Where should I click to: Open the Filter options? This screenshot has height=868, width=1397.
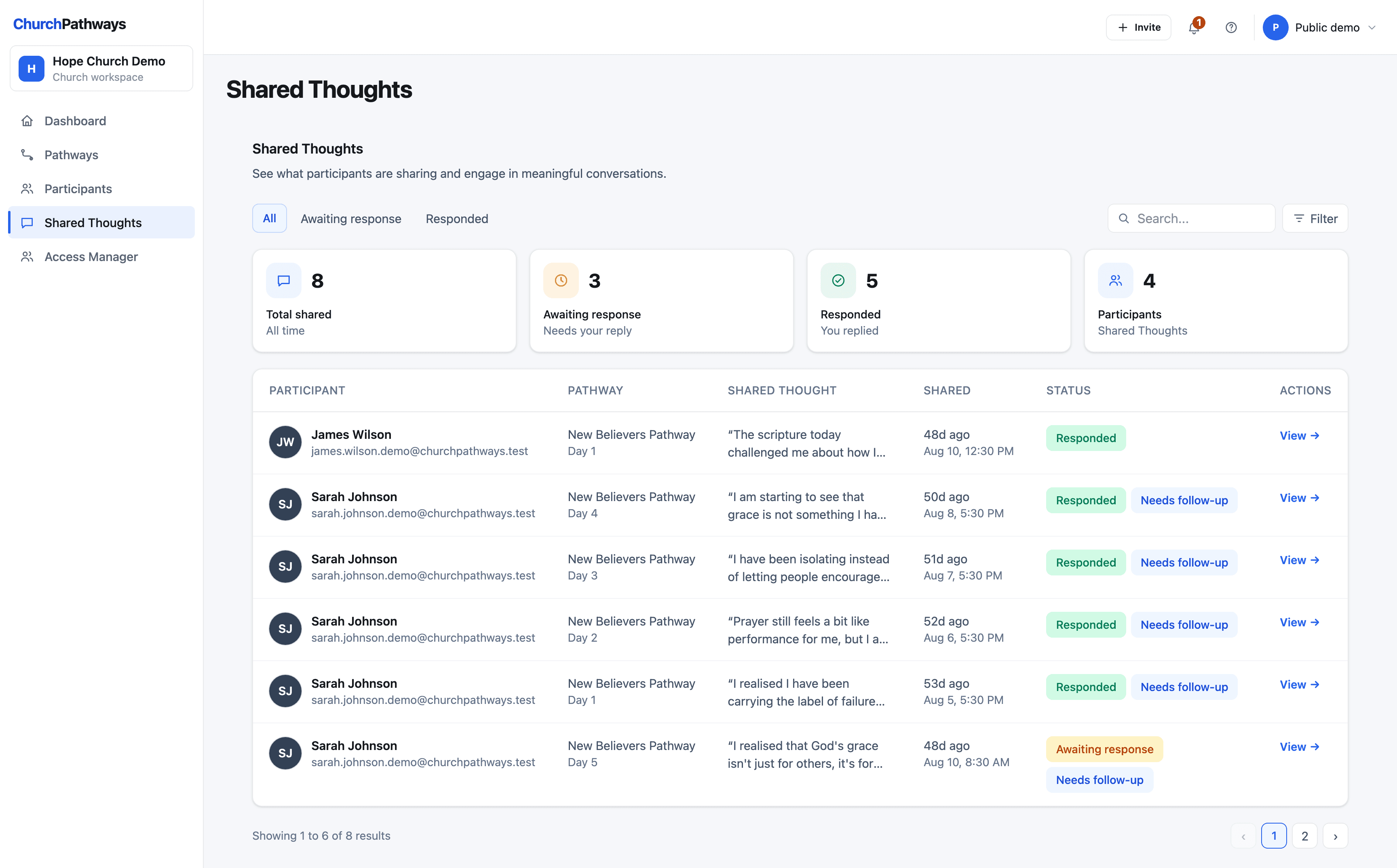pos(1315,218)
